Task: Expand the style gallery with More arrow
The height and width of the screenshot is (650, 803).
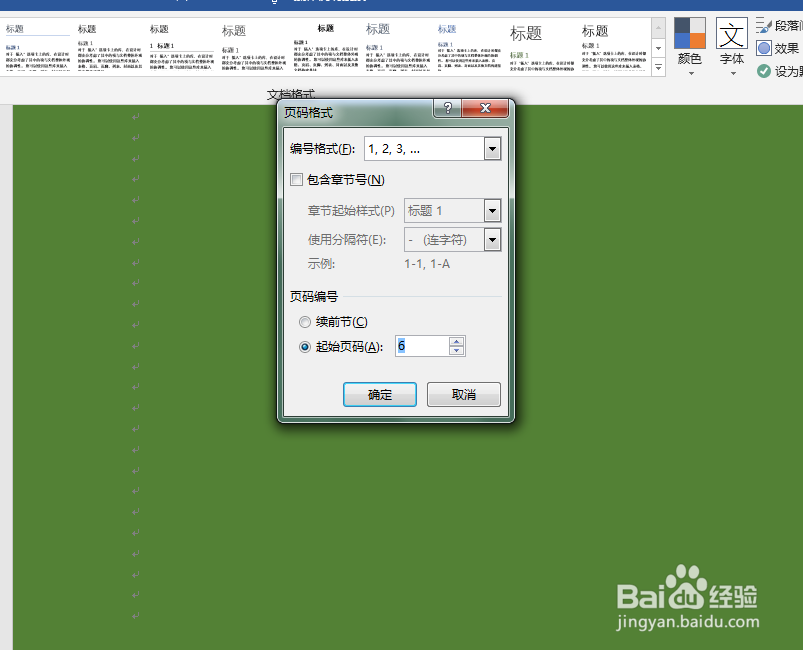Action: click(657, 68)
